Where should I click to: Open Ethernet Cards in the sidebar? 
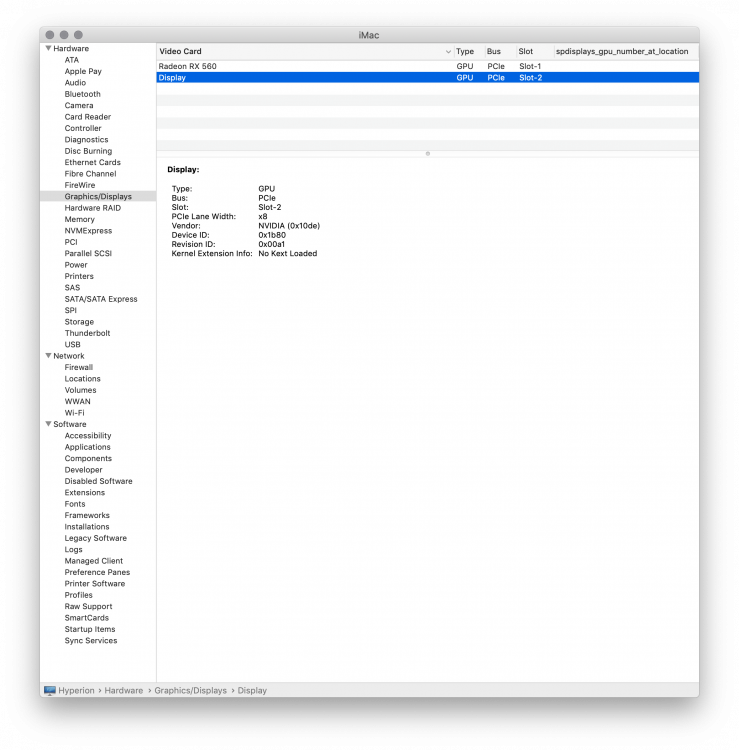(92, 162)
